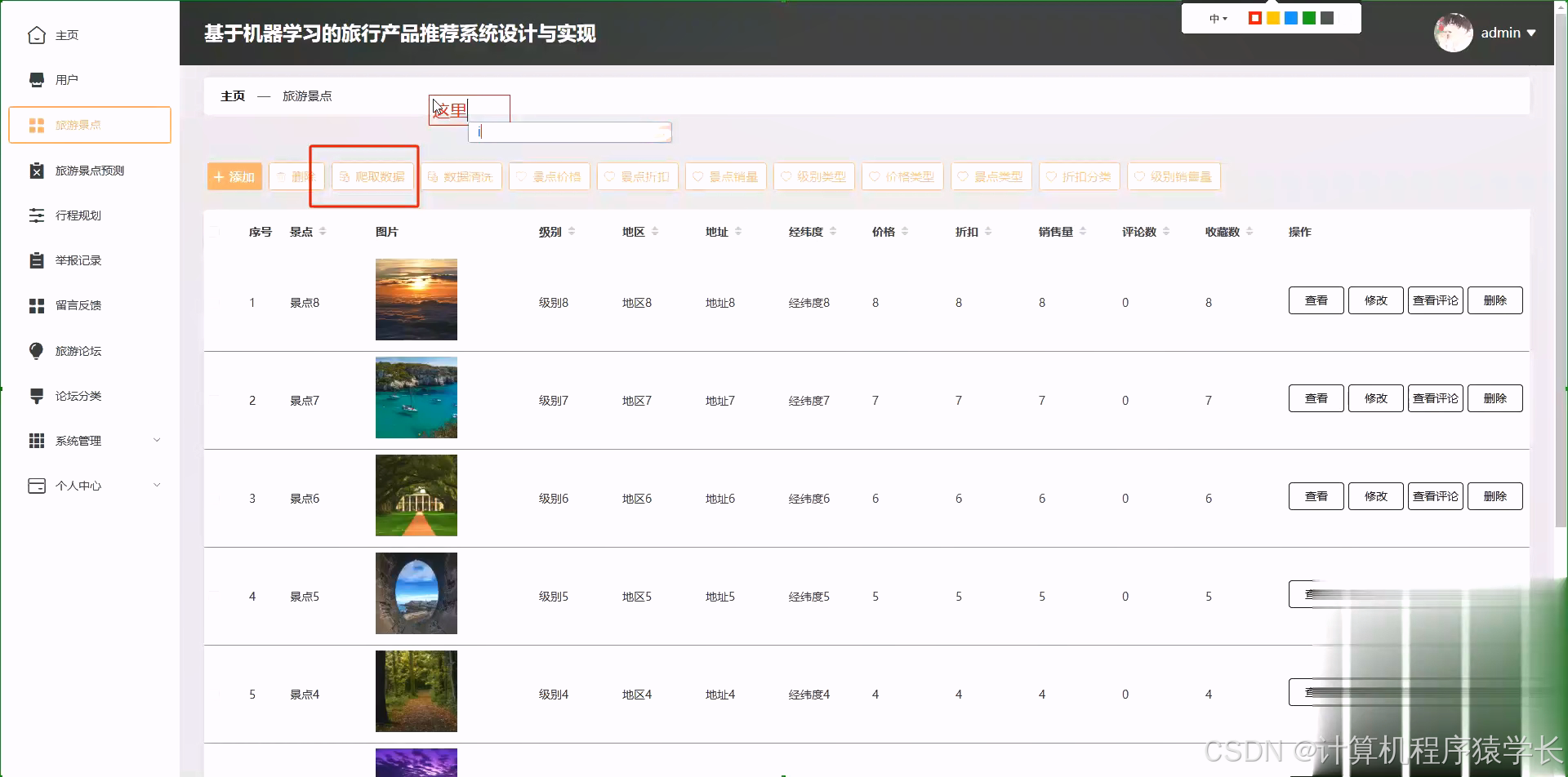Image resolution: width=1568 pixels, height=777 pixels.
Task: Open the 留言反馈 feedback section
Action: pos(78,305)
